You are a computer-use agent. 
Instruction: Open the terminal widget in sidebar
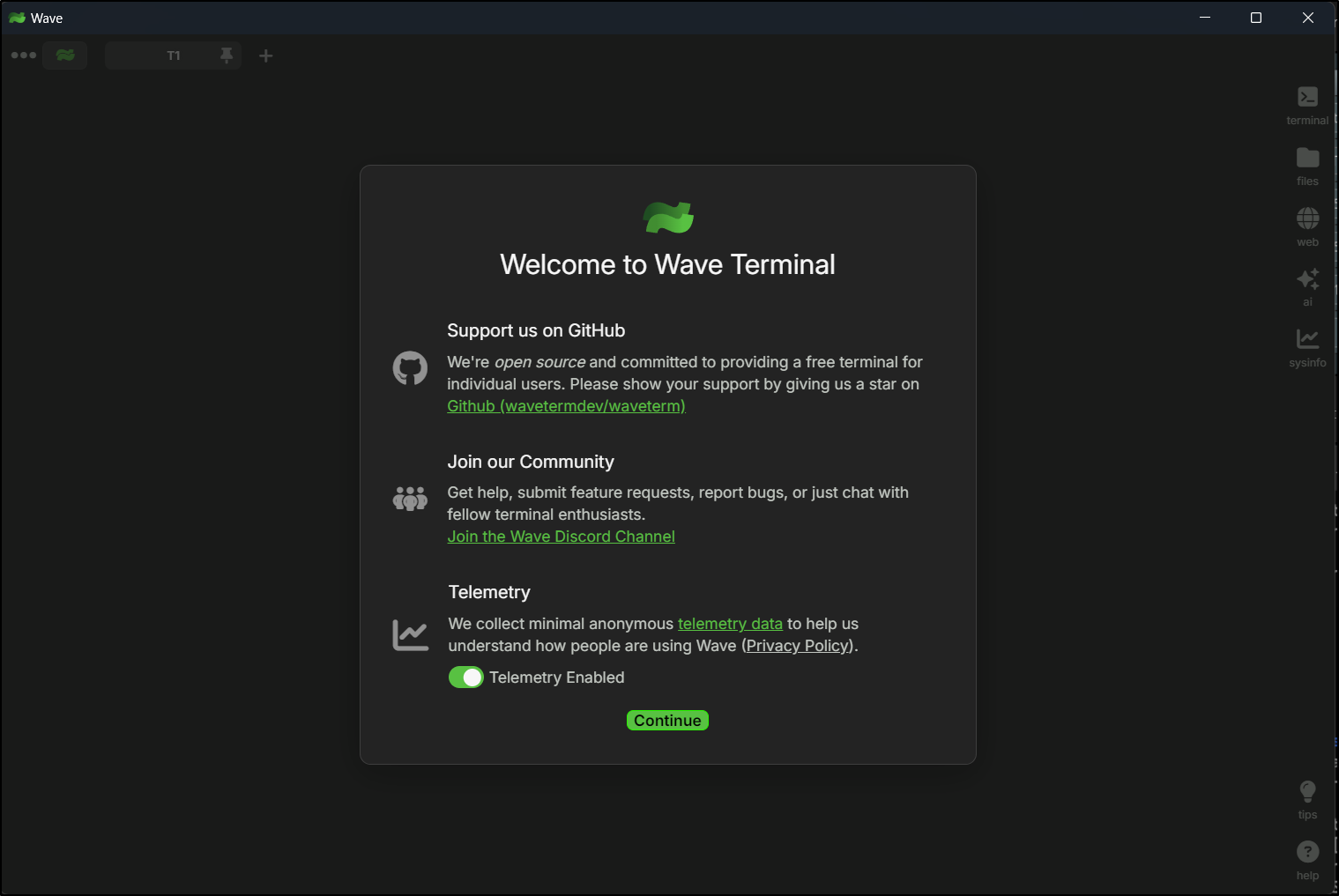click(x=1307, y=106)
